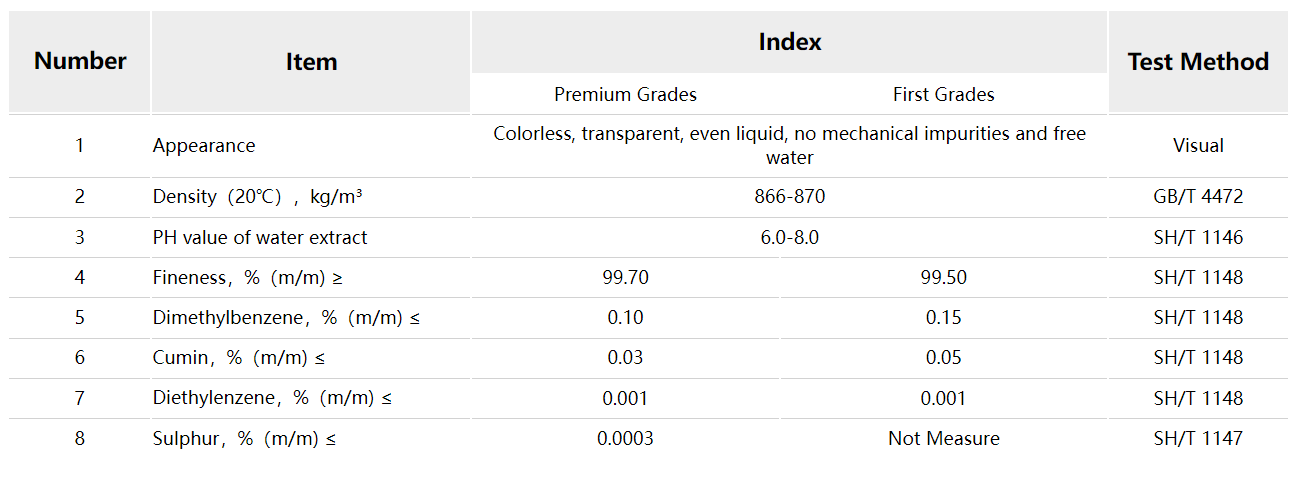Image resolution: width=1299 pixels, height=481 pixels.
Task: Click the GB/T 4472 test method
Action: (1198, 197)
